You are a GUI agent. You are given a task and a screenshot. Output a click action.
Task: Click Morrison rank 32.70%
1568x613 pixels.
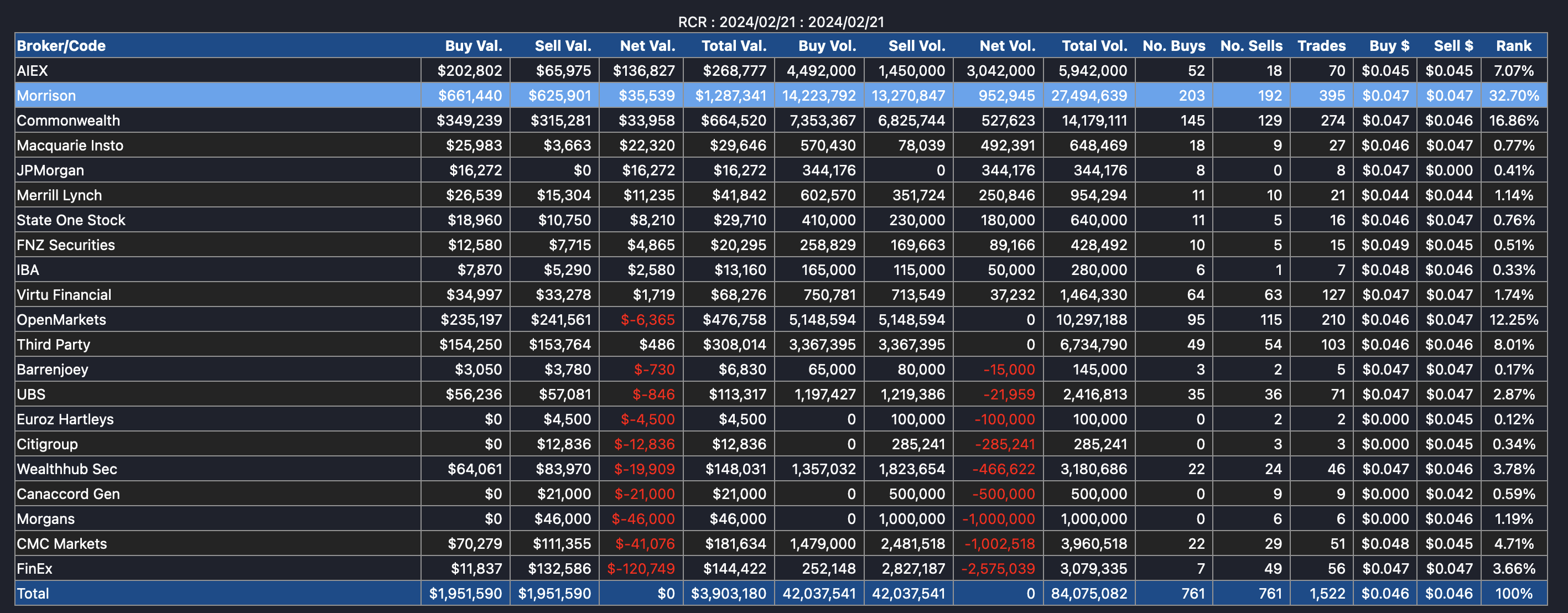pos(1514,96)
